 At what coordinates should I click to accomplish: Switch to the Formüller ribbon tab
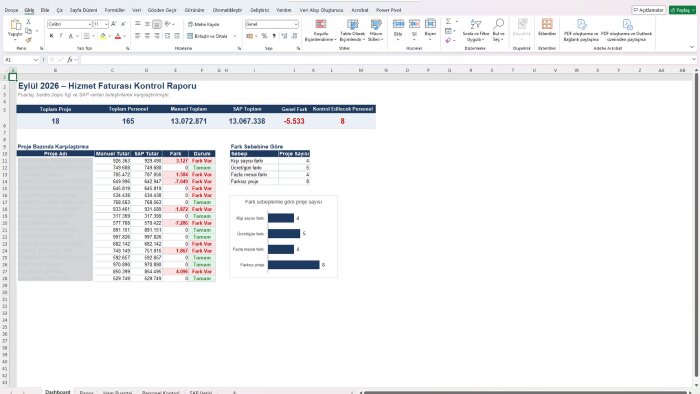tap(115, 10)
